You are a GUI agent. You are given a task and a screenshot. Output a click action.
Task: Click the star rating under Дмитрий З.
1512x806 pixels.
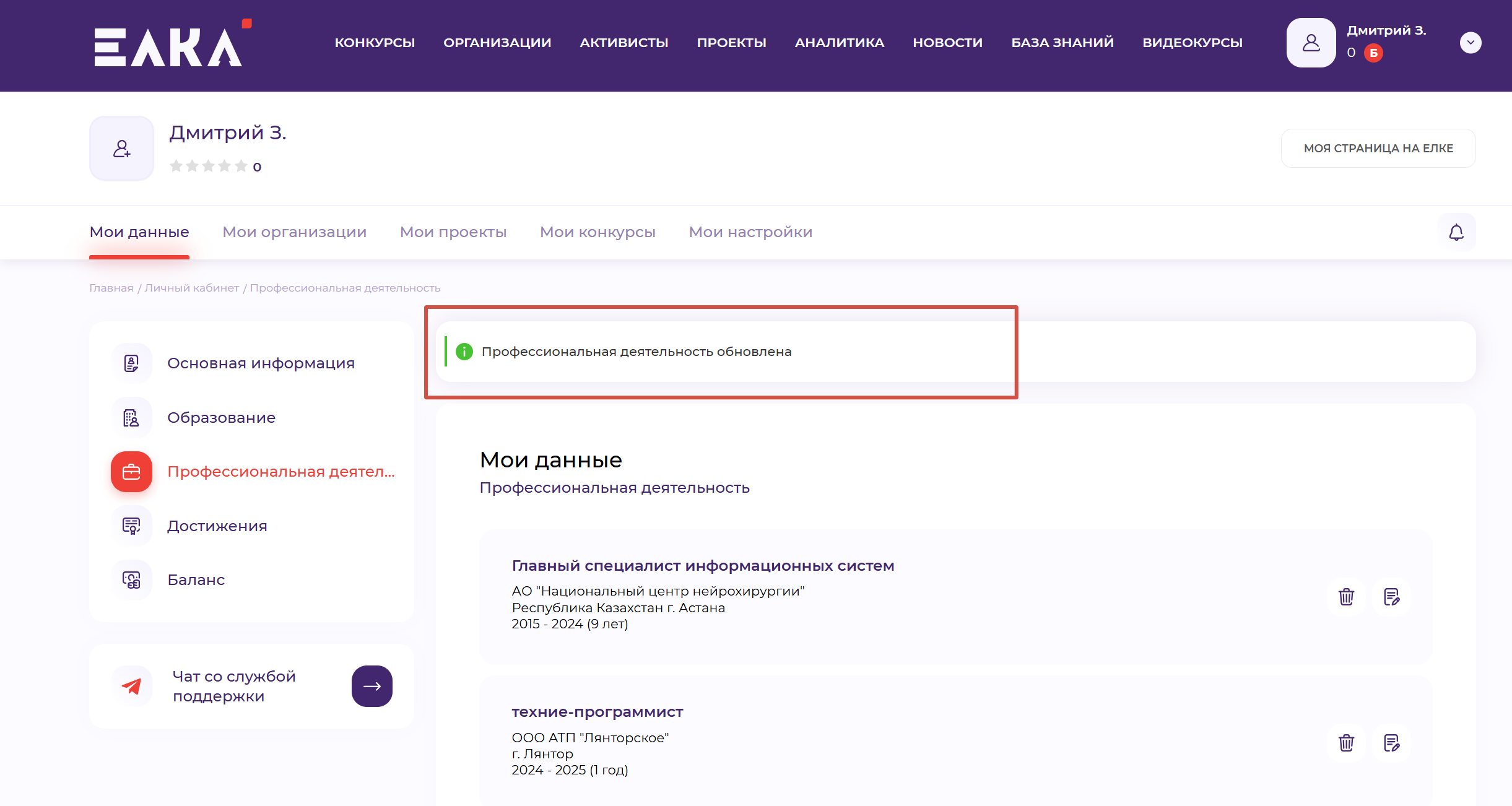pos(208,166)
